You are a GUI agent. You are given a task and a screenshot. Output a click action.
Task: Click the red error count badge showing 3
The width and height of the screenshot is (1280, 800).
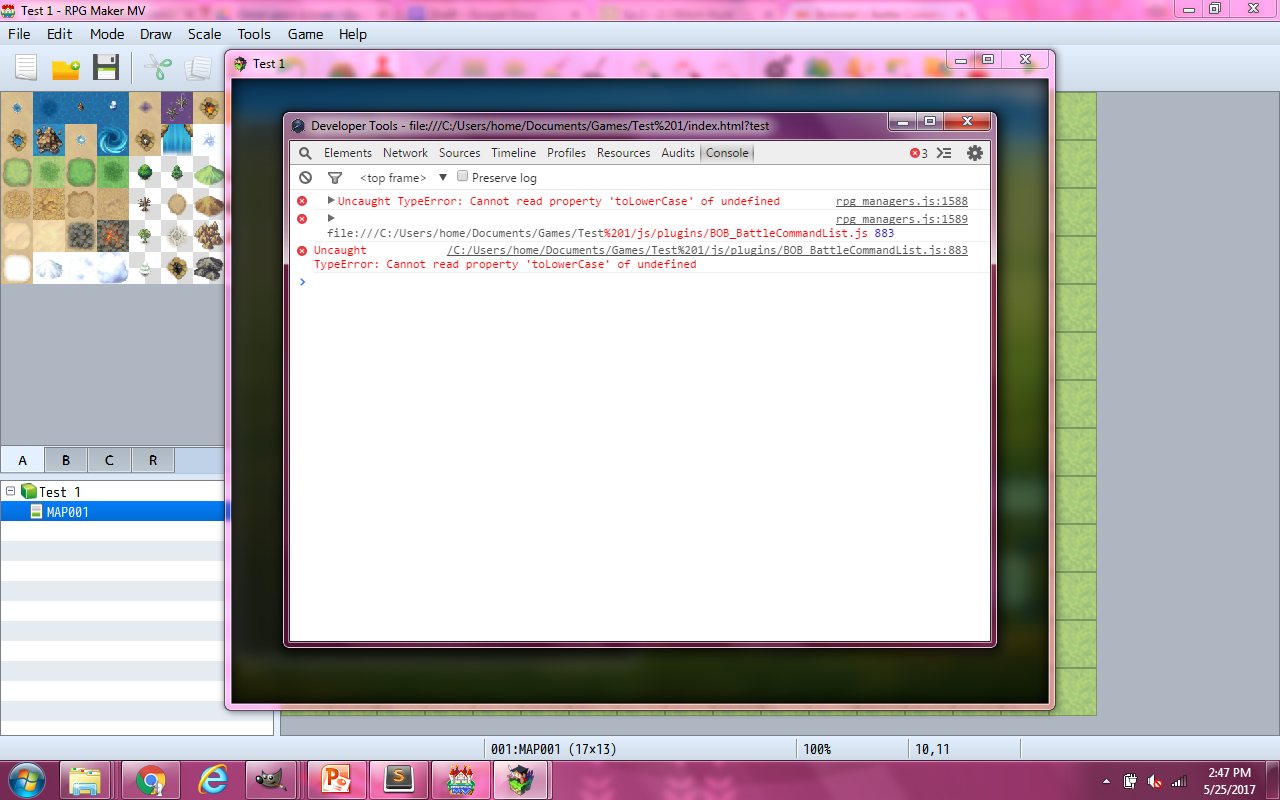(x=919, y=153)
